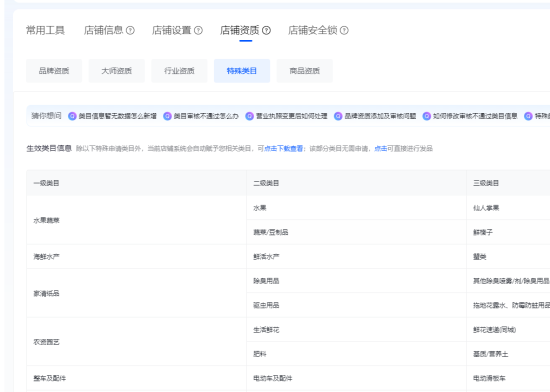Select the 特殊类目 sub-tab
Image resolution: width=550 pixels, height=392 pixels.
click(x=242, y=71)
